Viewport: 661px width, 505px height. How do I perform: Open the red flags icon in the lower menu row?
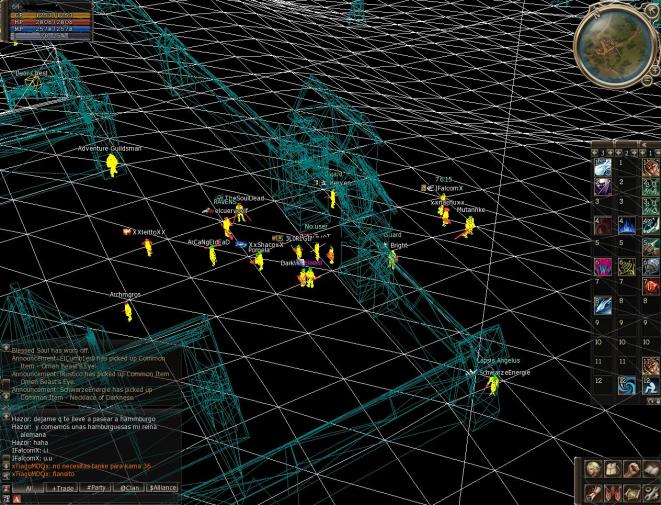(613, 492)
